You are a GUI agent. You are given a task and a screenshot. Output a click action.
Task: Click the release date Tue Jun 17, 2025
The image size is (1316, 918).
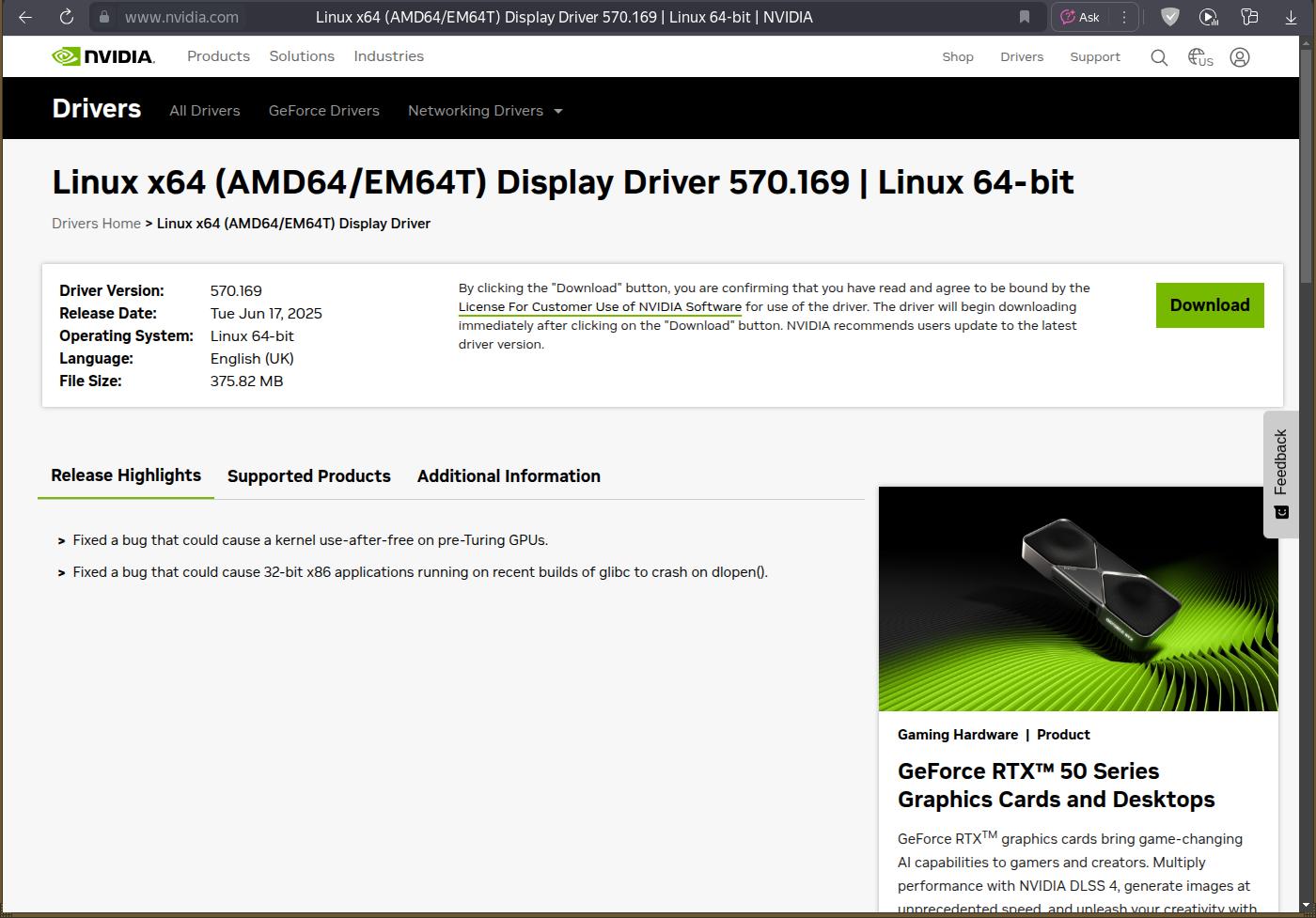pyautogui.click(x=266, y=314)
